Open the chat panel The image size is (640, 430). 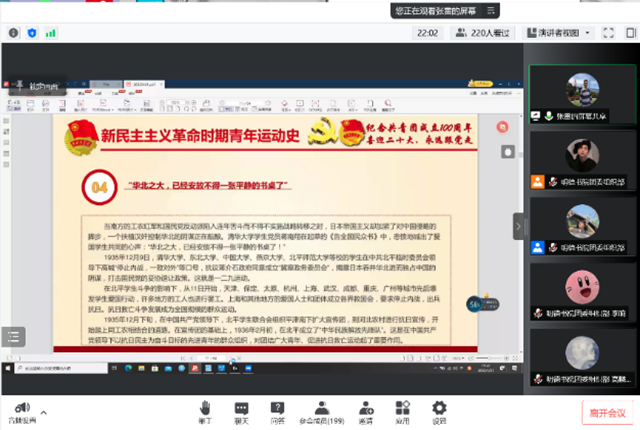tap(241, 411)
